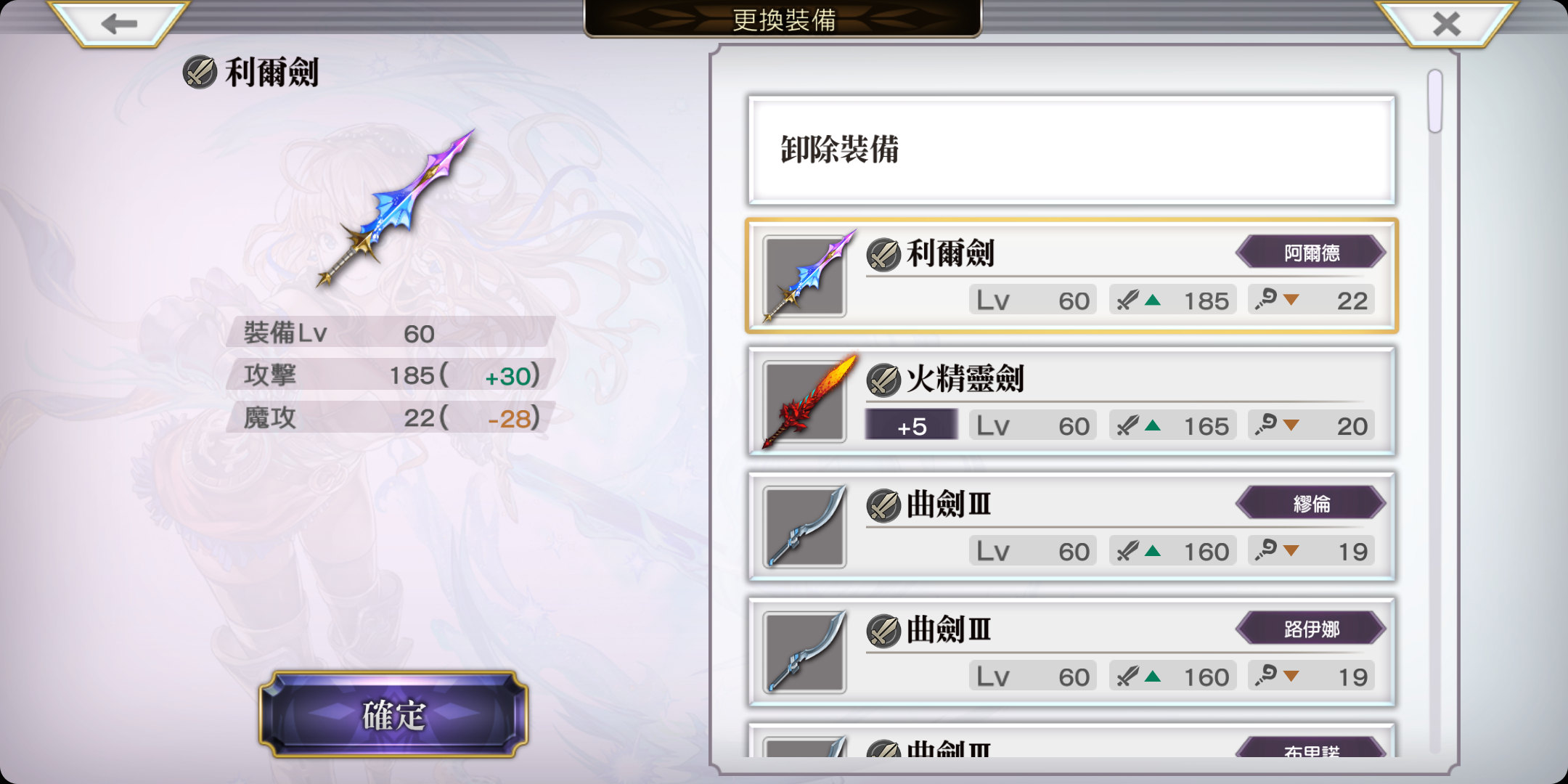
Task: Click the +5 enhancement badge on 火精靈劍
Action: [x=912, y=426]
